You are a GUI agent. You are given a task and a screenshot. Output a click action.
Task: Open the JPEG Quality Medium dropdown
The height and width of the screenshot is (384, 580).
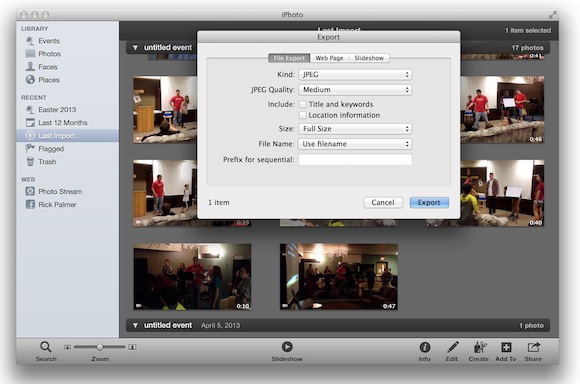click(x=355, y=90)
